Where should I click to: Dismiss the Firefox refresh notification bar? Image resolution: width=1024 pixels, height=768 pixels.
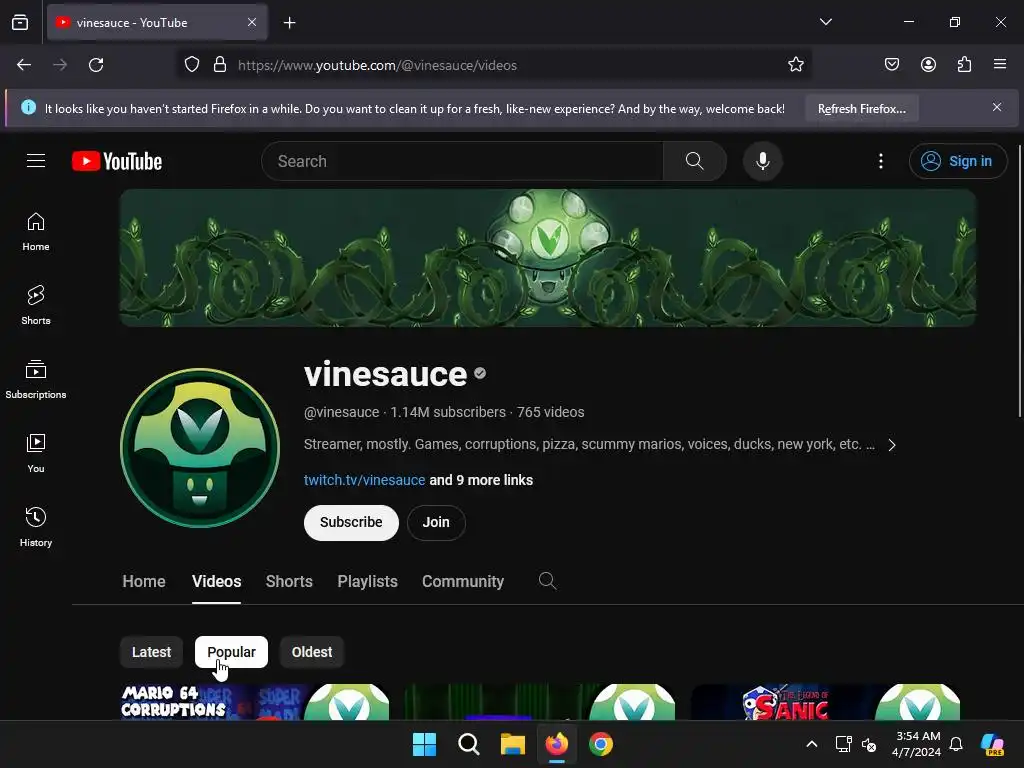[x=997, y=107]
